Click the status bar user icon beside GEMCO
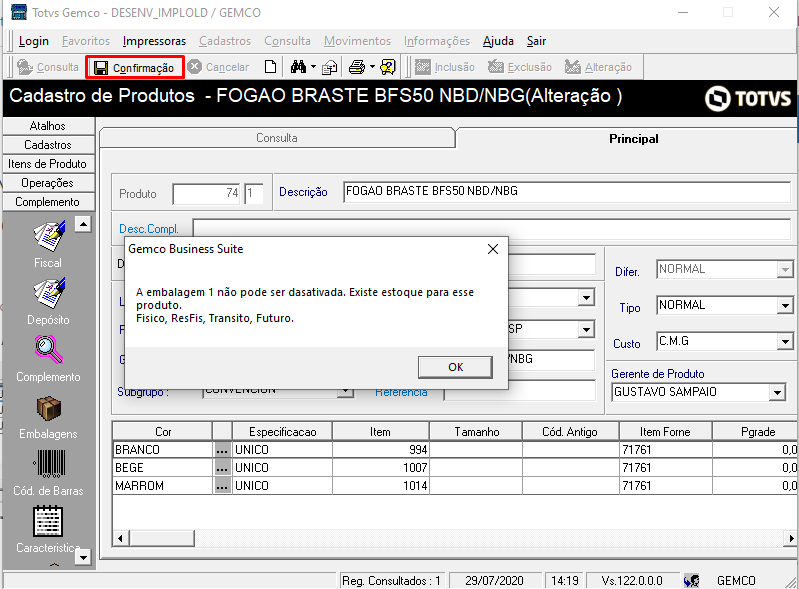 click(x=691, y=580)
